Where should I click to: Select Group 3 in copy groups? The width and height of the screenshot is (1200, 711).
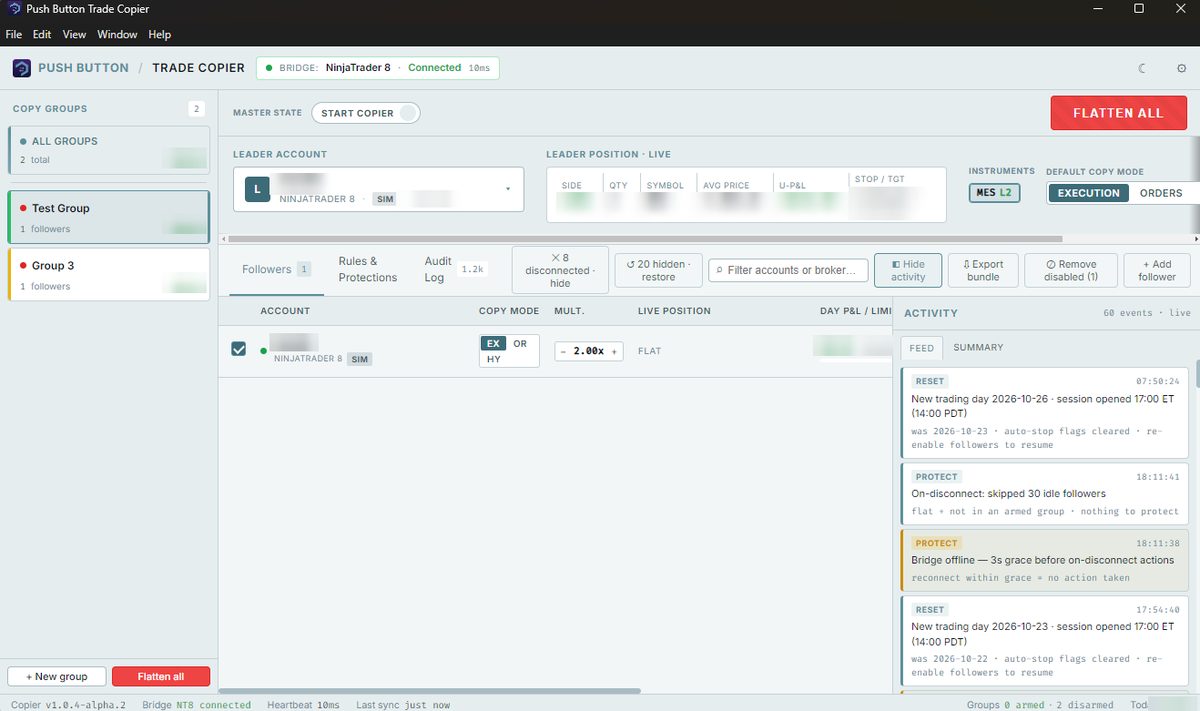pos(109,275)
